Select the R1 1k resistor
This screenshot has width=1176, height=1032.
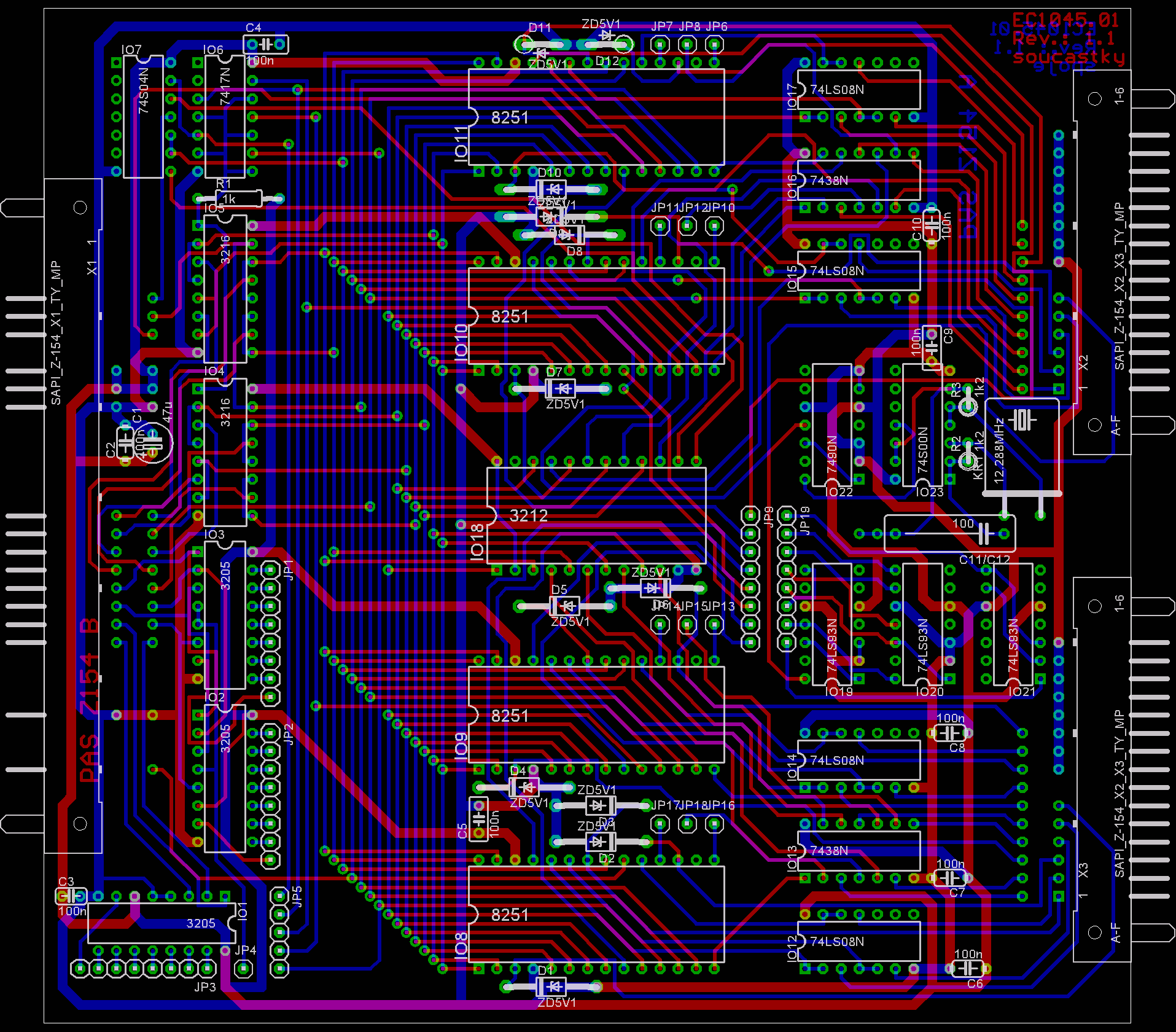[238, 198]
